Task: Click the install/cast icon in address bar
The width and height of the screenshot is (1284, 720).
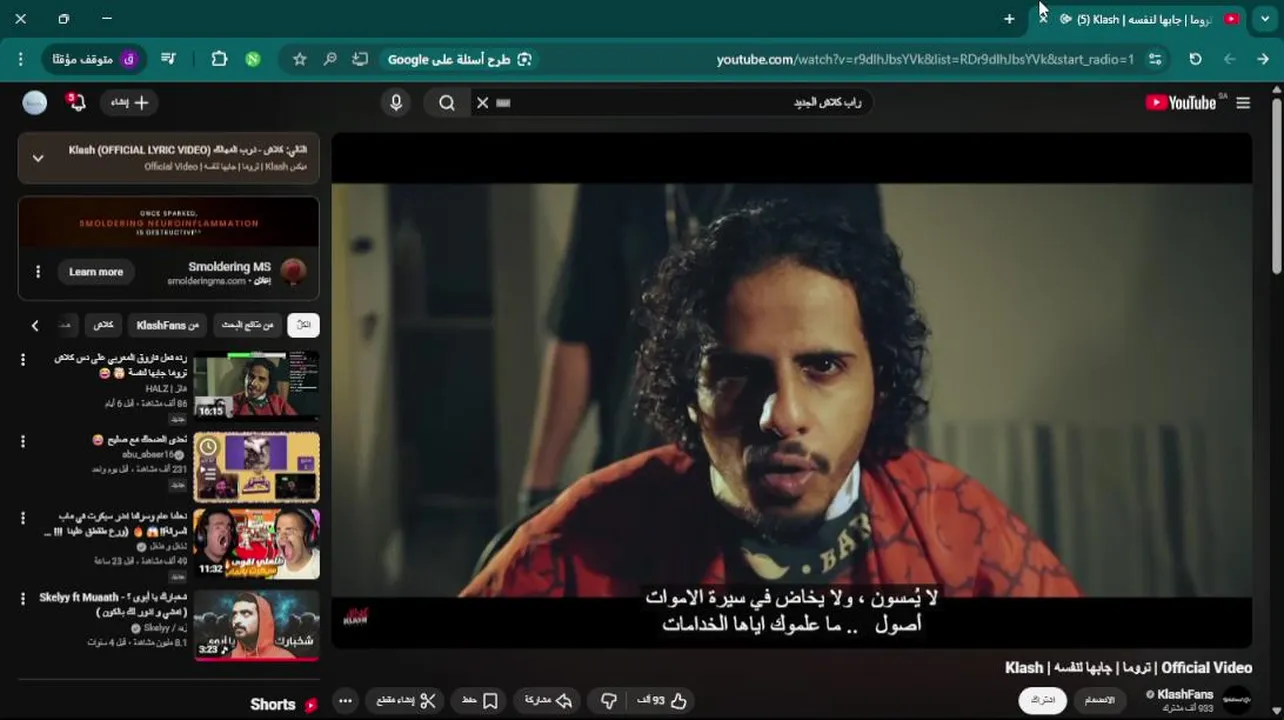Action: click(x=360, y=60)
